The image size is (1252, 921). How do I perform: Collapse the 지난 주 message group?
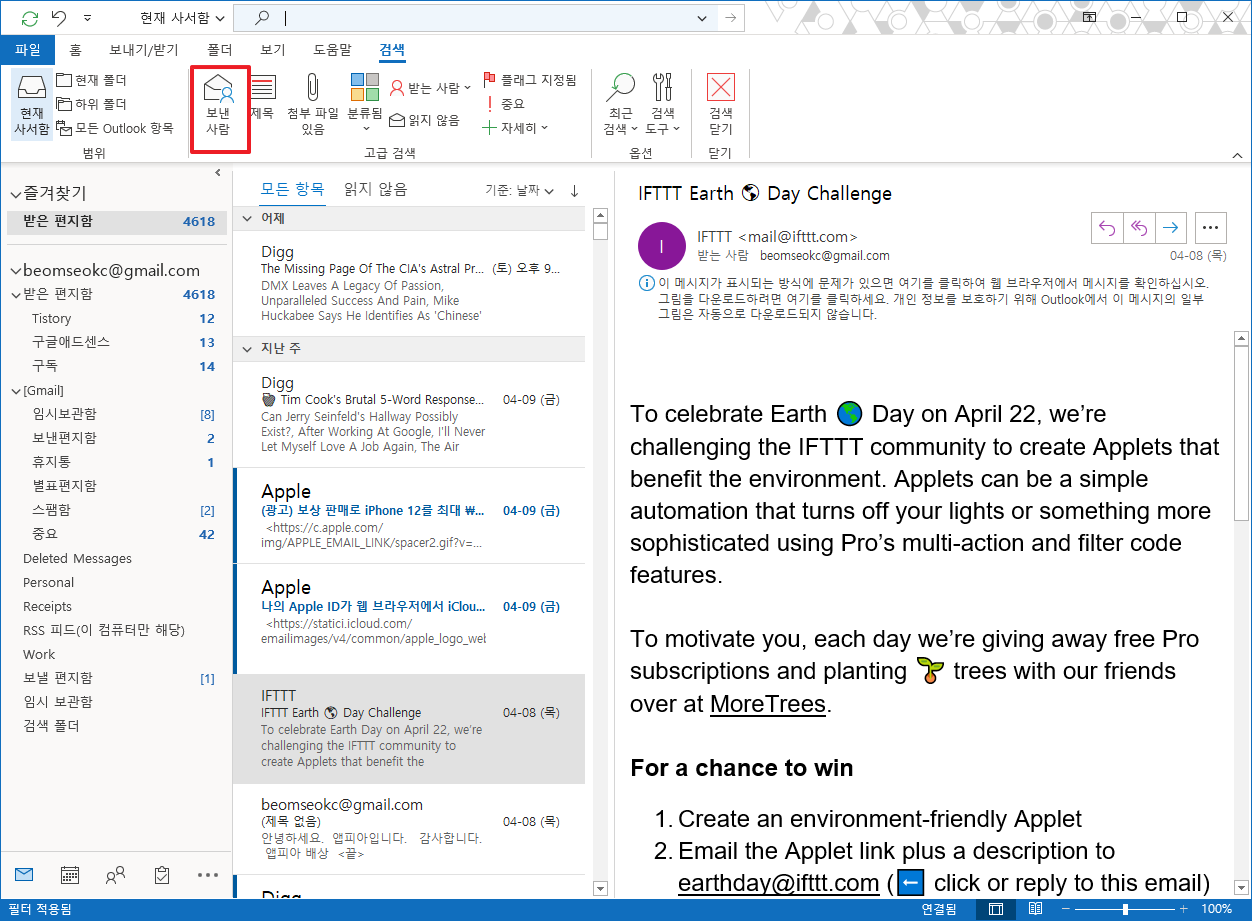[x=248, y=349]
